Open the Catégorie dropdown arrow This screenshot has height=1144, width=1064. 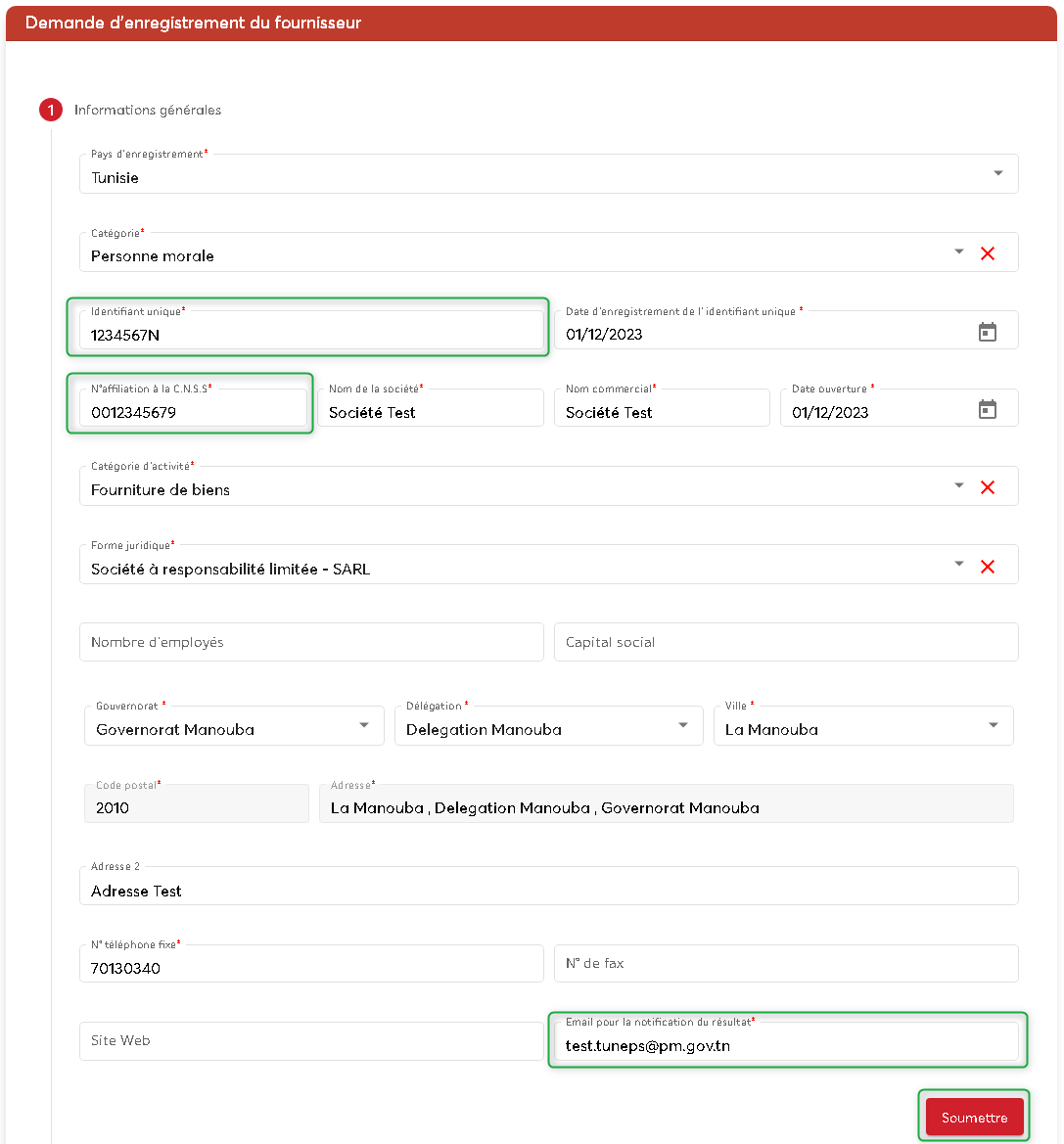959,252
